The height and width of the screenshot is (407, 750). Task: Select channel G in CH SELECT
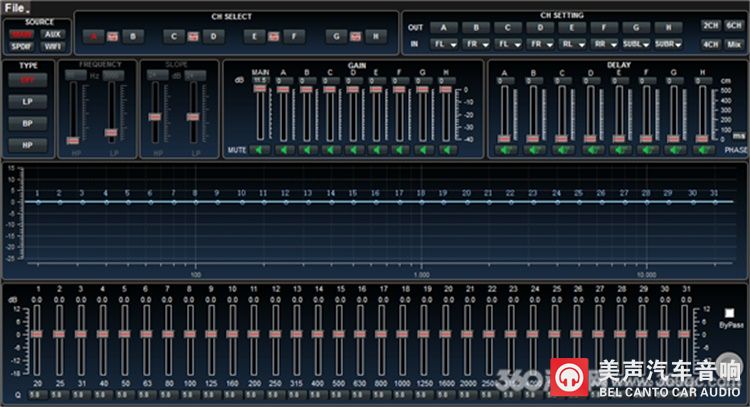[336, 36]
